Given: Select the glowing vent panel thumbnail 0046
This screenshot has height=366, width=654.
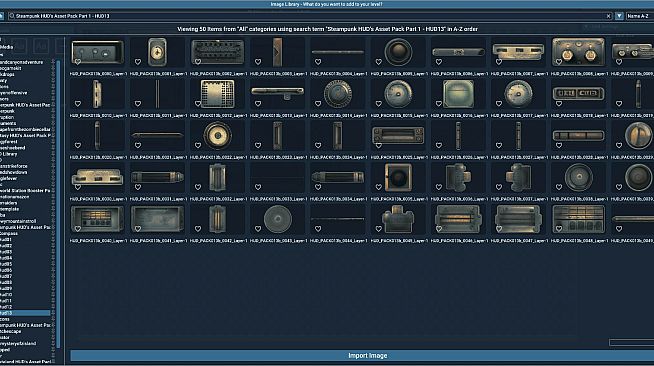Looking at the screenshot, I should pyautogui.click(x=458, y=219).
